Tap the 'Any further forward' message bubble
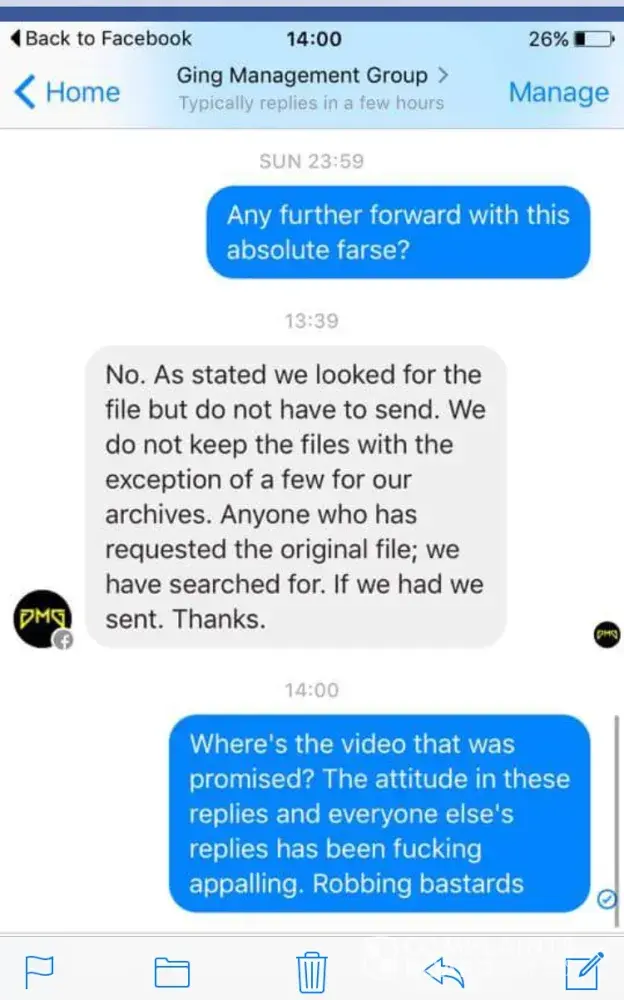The width and height of the screenshot is (624, 1000). pos(398,232)
